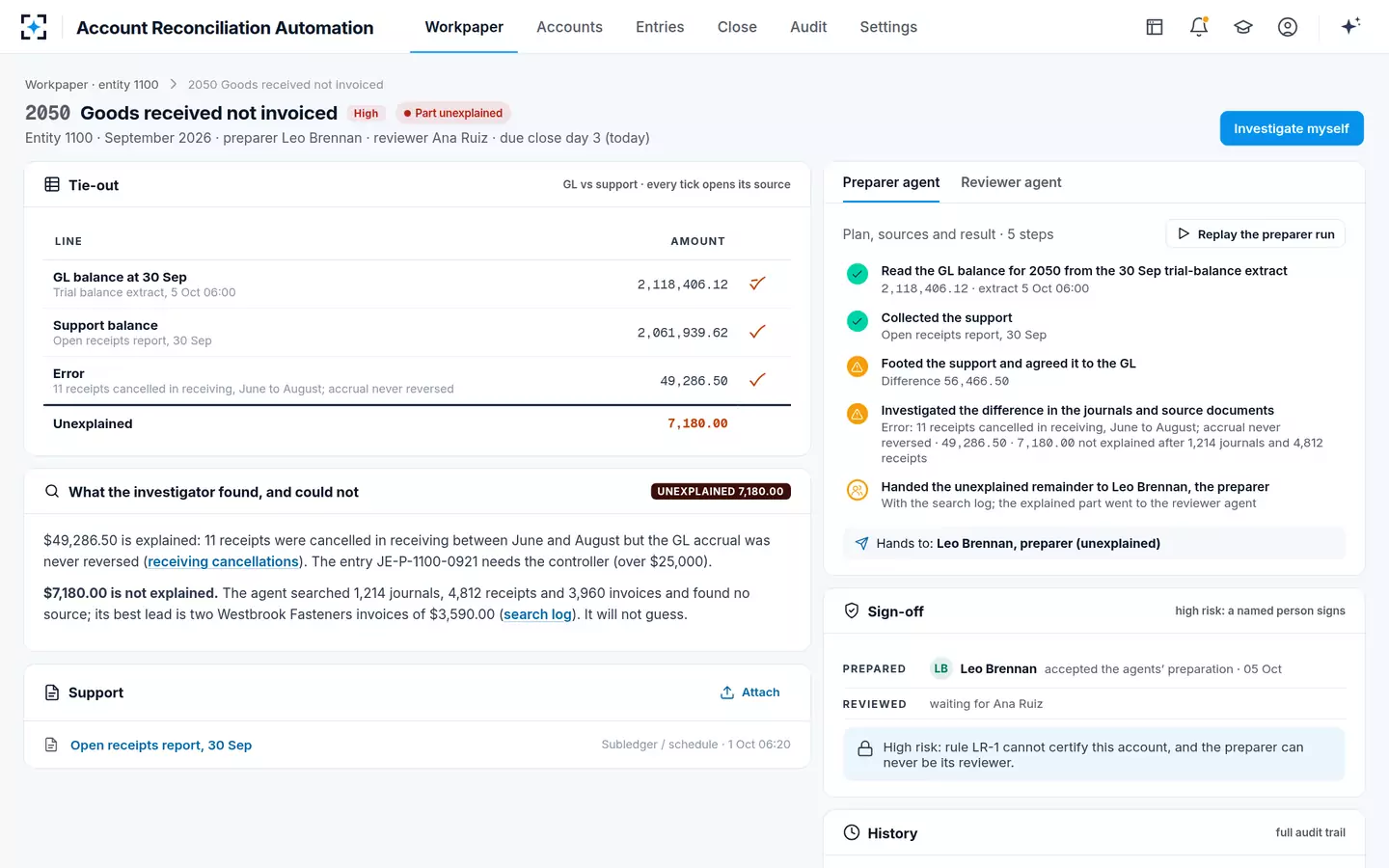The width and height of the screenshot is (1389, 868).
Task: Open the user account icon
Action: [1288, 27]
